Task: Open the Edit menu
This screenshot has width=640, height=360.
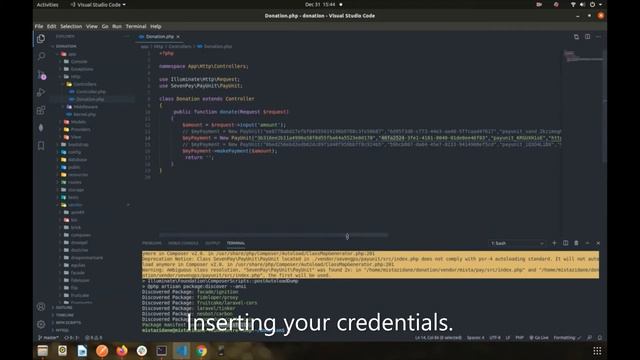Action: click(51, 26)
